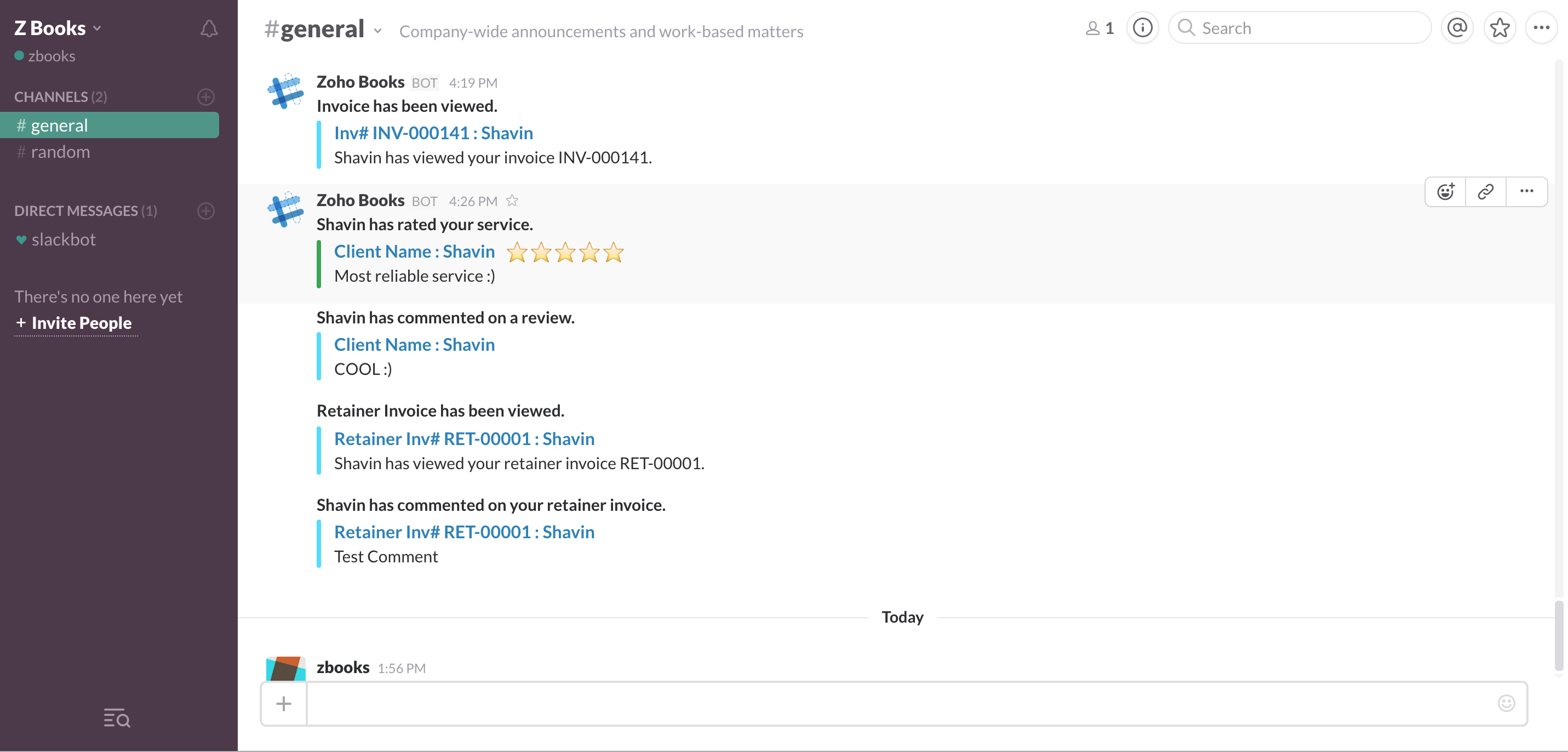1568x752 pixels.
Task: Click Invite People in sidebar
Action: 72,323
